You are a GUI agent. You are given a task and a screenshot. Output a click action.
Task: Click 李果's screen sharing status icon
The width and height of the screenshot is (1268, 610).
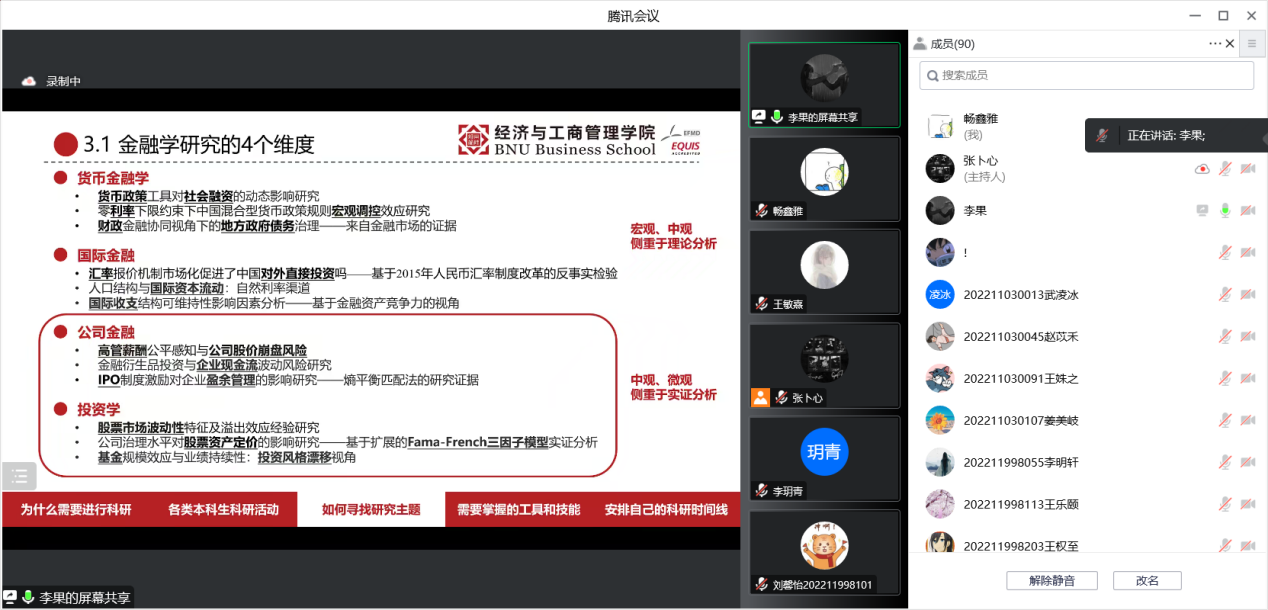pyautogui.click(x=1202, y=211)
